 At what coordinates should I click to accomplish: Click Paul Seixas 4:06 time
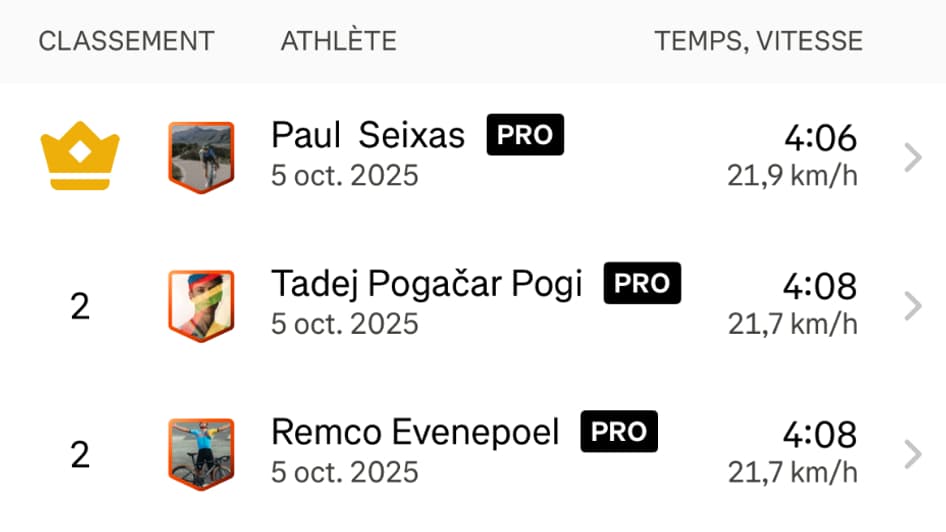[x=820, y=139]
